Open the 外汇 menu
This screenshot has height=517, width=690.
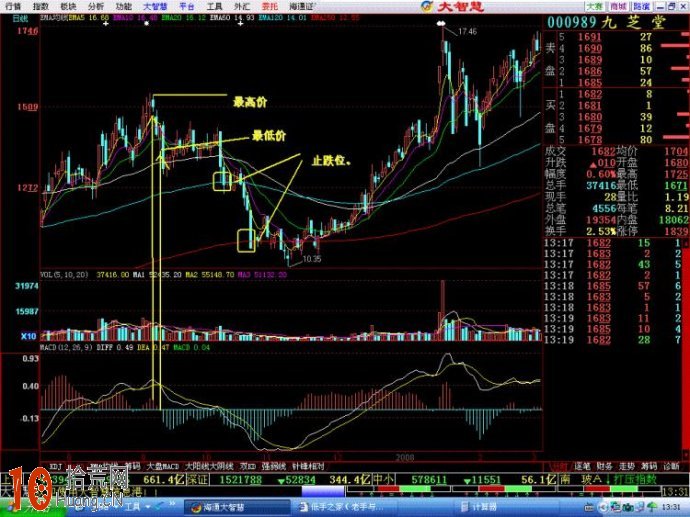(242, 6)
